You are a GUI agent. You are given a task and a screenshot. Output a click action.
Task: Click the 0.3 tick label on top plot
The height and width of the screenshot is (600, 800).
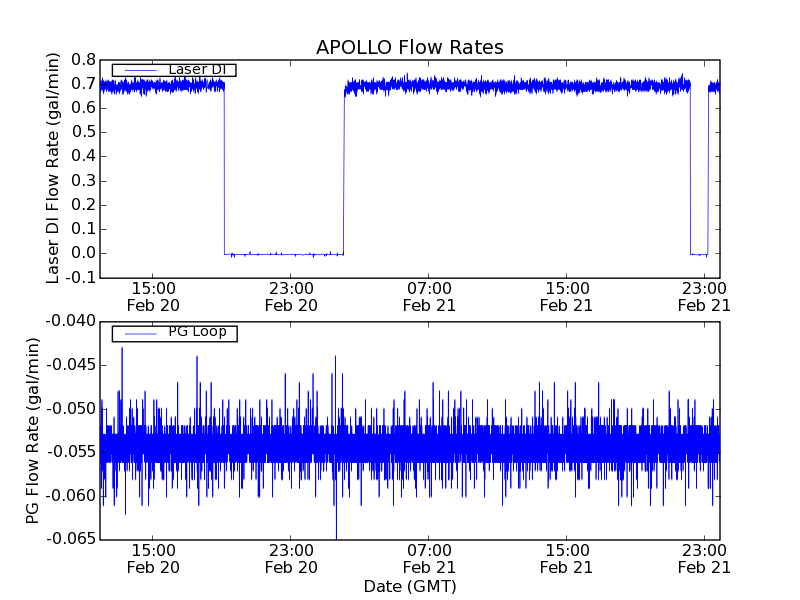84,181
